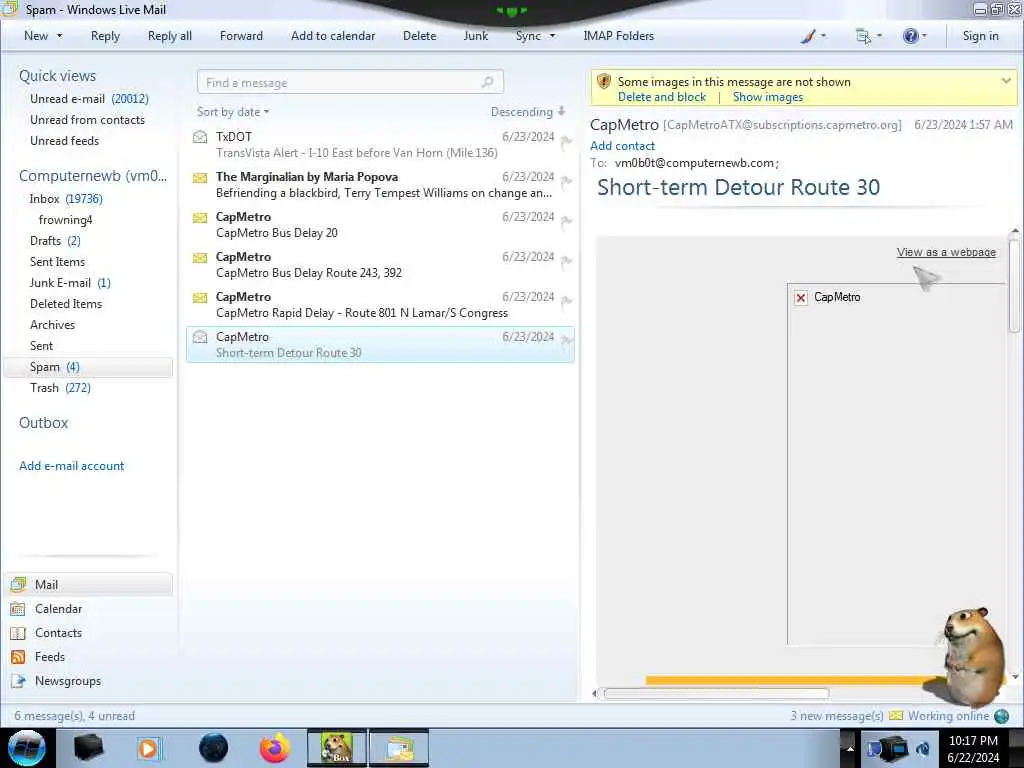Screen dimensions: 1024x768
Task: Click Add e-mail account link
Action: coord(72,466)
